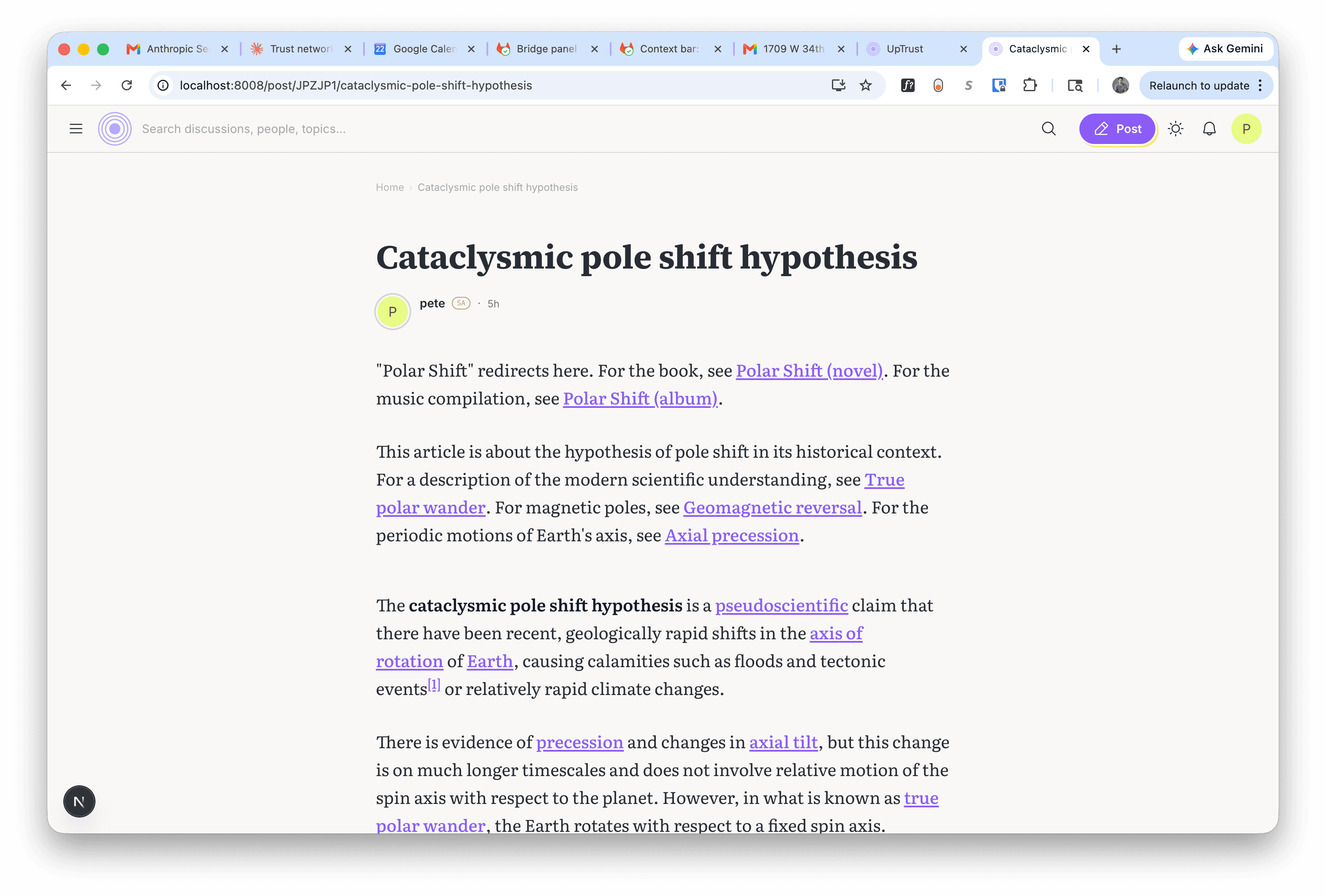Click the Home breadcrumb link
This screenshot has height=896, width=1326.
coord(390,187)
